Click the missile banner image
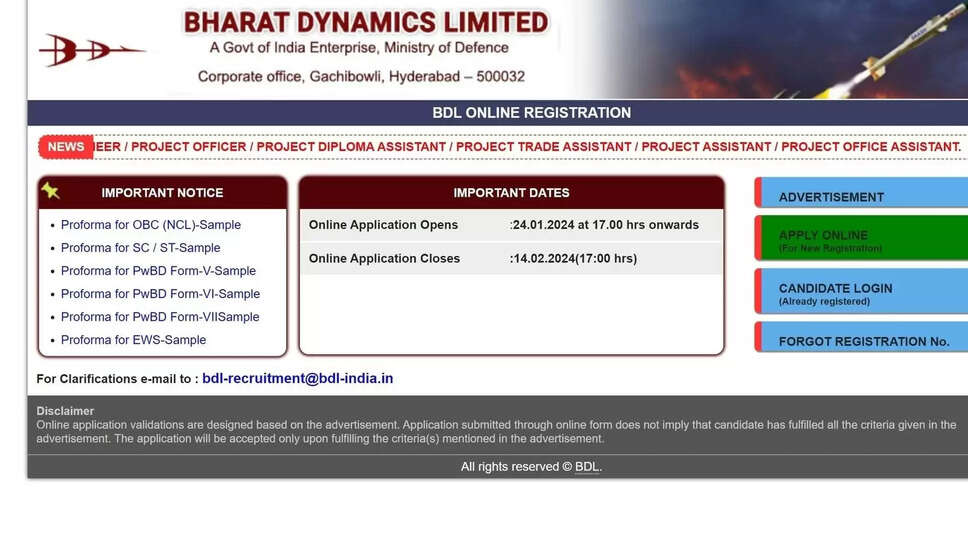The height and width of the screenshot is (550, 968). coord(800,49)
